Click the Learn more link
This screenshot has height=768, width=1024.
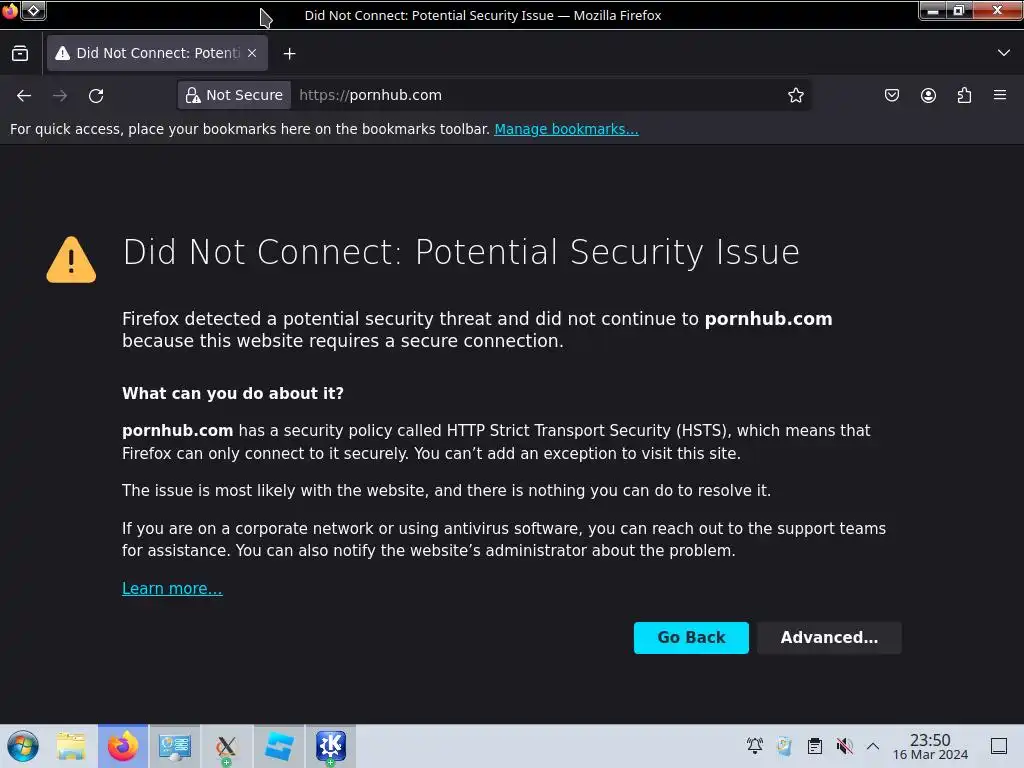(172, 588)
